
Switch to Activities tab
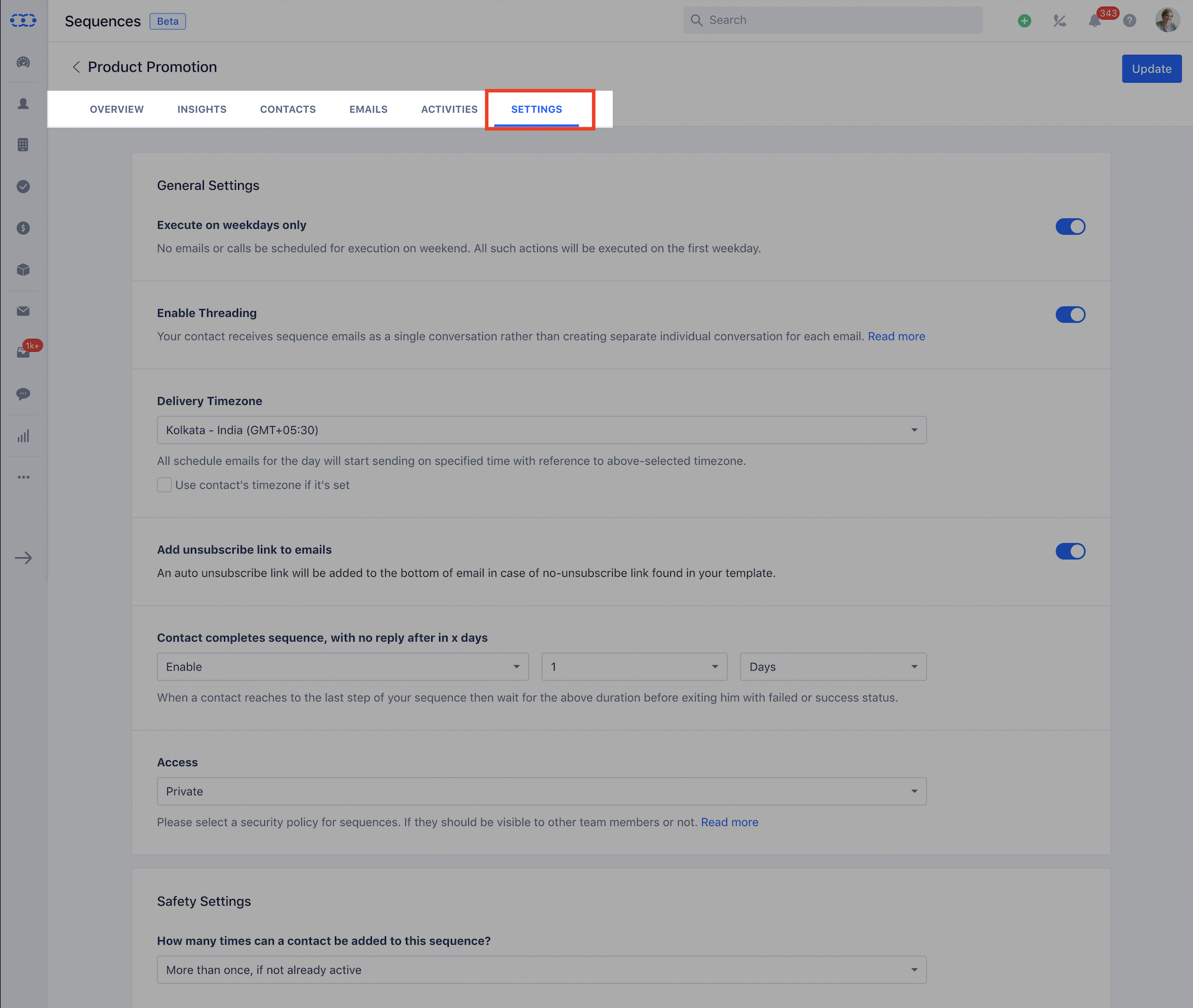[x=449, y=109]
